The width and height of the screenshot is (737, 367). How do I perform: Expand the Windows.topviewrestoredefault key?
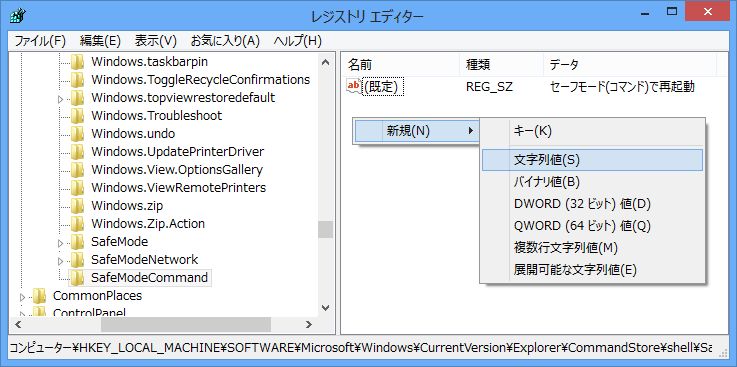pos(60,99)
